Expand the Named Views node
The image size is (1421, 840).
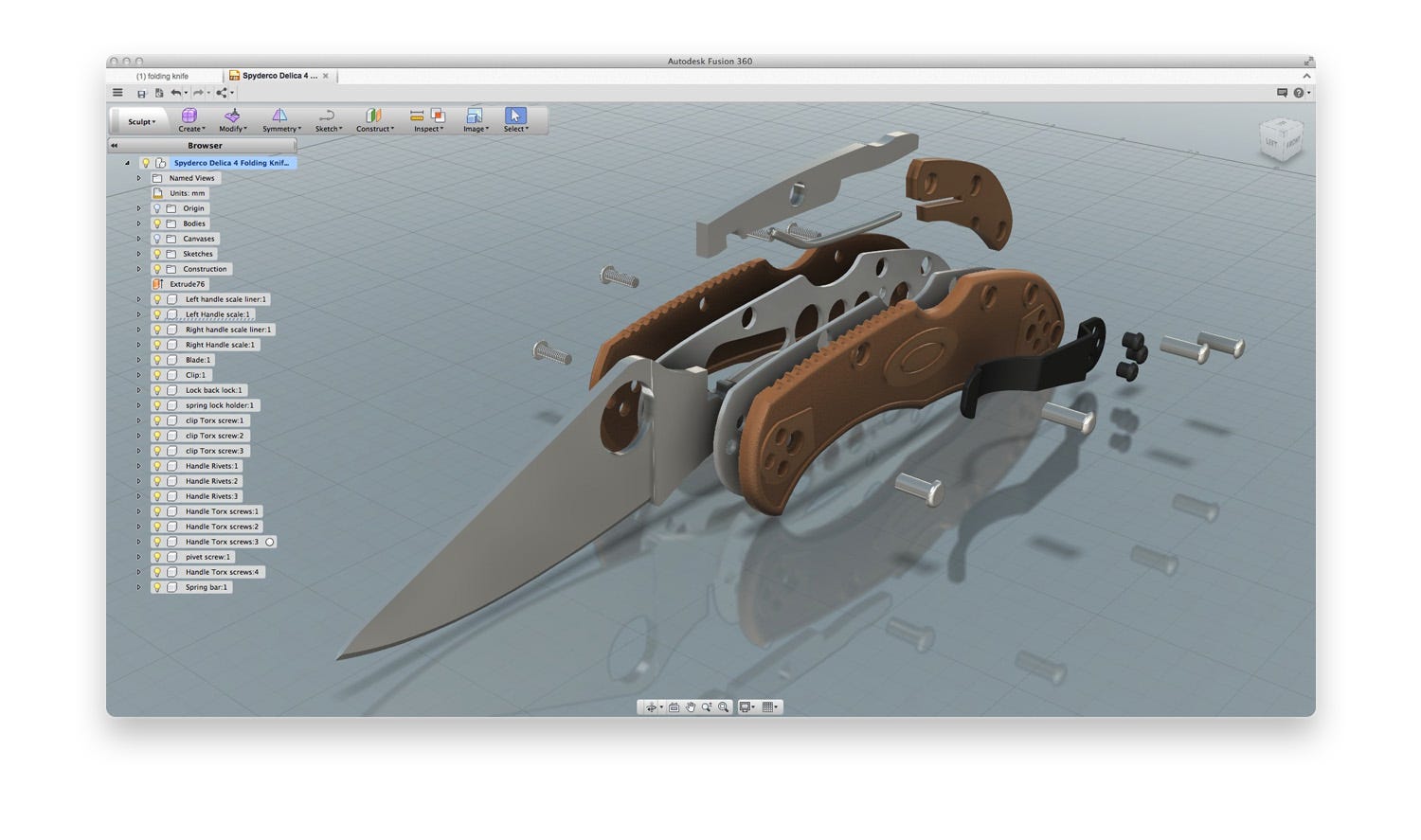pos(138,178)
